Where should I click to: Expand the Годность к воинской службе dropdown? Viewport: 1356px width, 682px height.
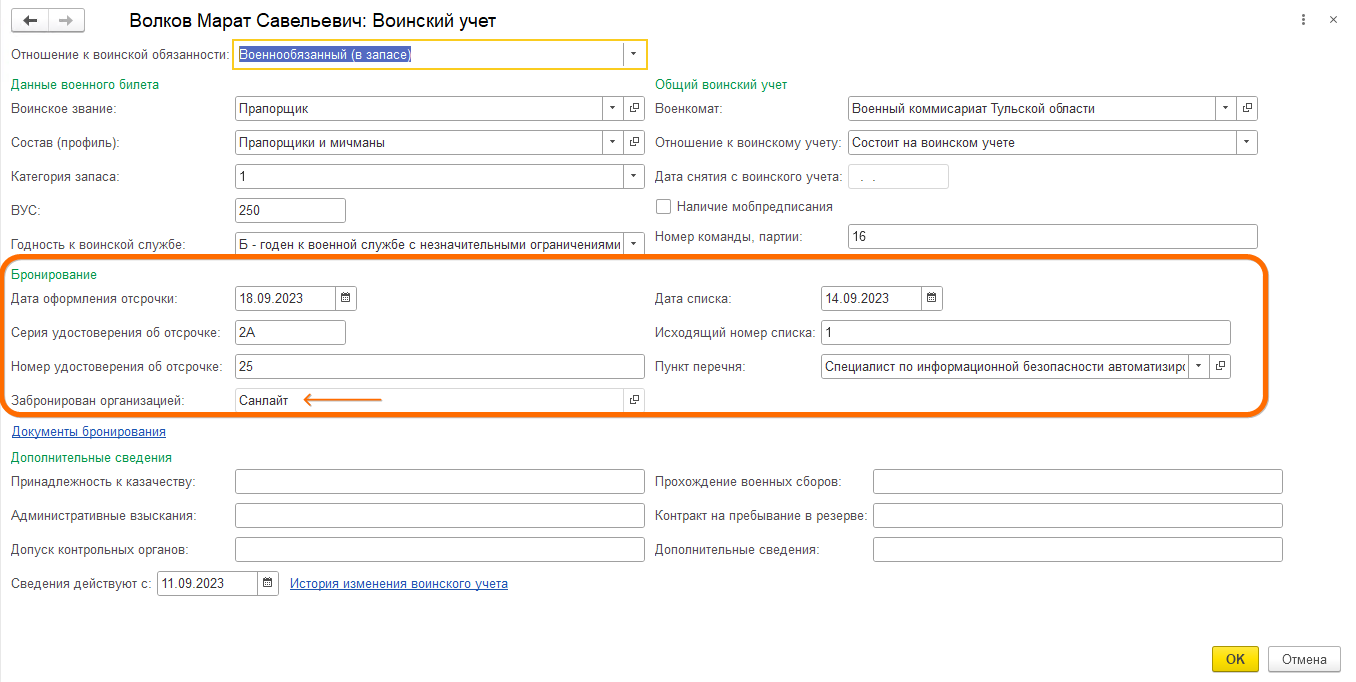pyautogui.click(x=634, y=244)
